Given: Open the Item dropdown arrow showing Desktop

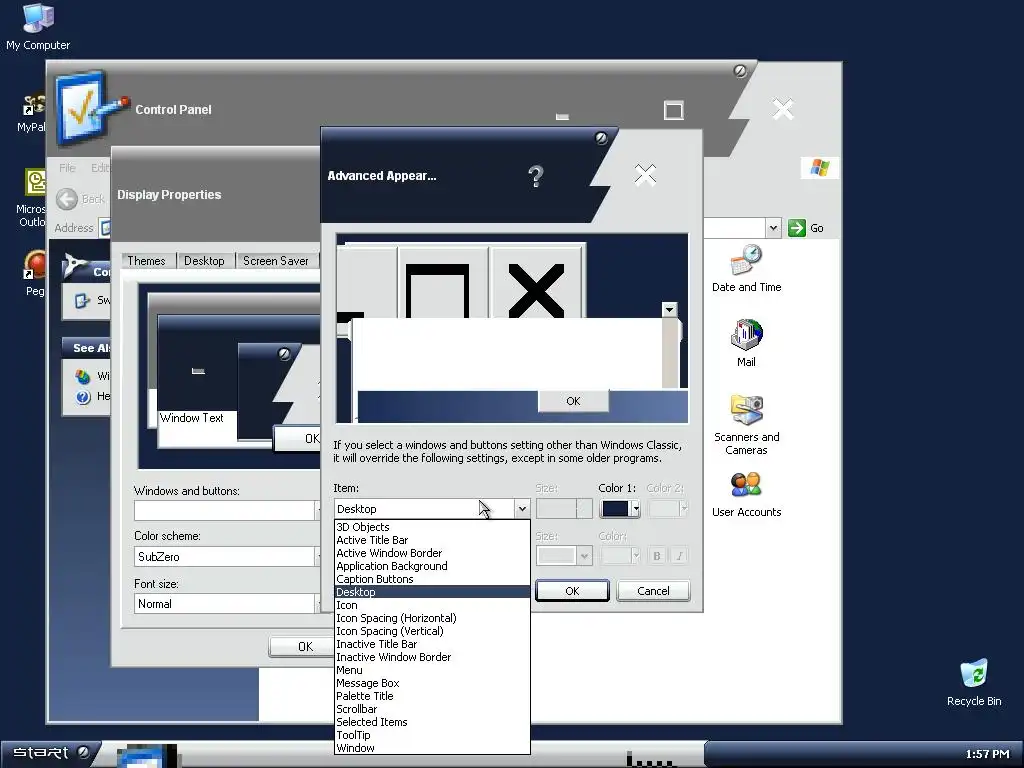Looking at the screenshot, I should tap(521, 509).
